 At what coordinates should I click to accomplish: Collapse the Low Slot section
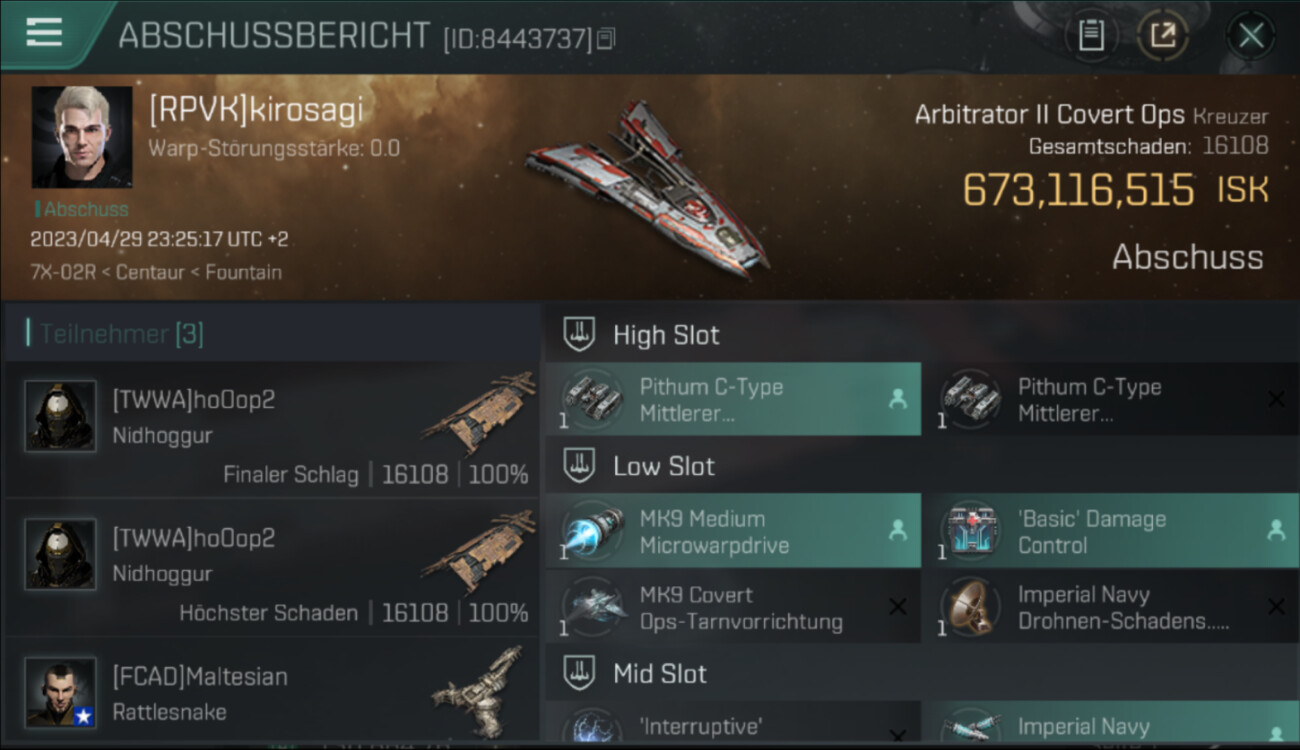point(922,466)
